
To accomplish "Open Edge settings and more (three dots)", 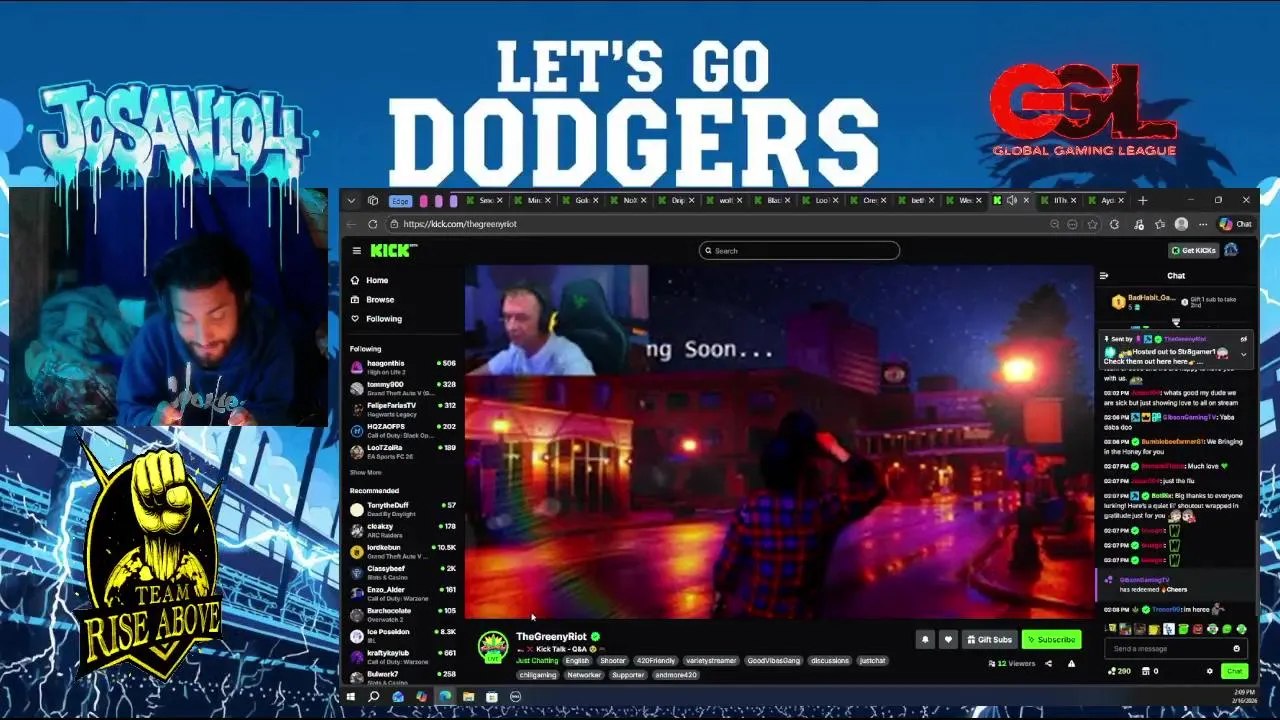I will (x=1203, y=224).
